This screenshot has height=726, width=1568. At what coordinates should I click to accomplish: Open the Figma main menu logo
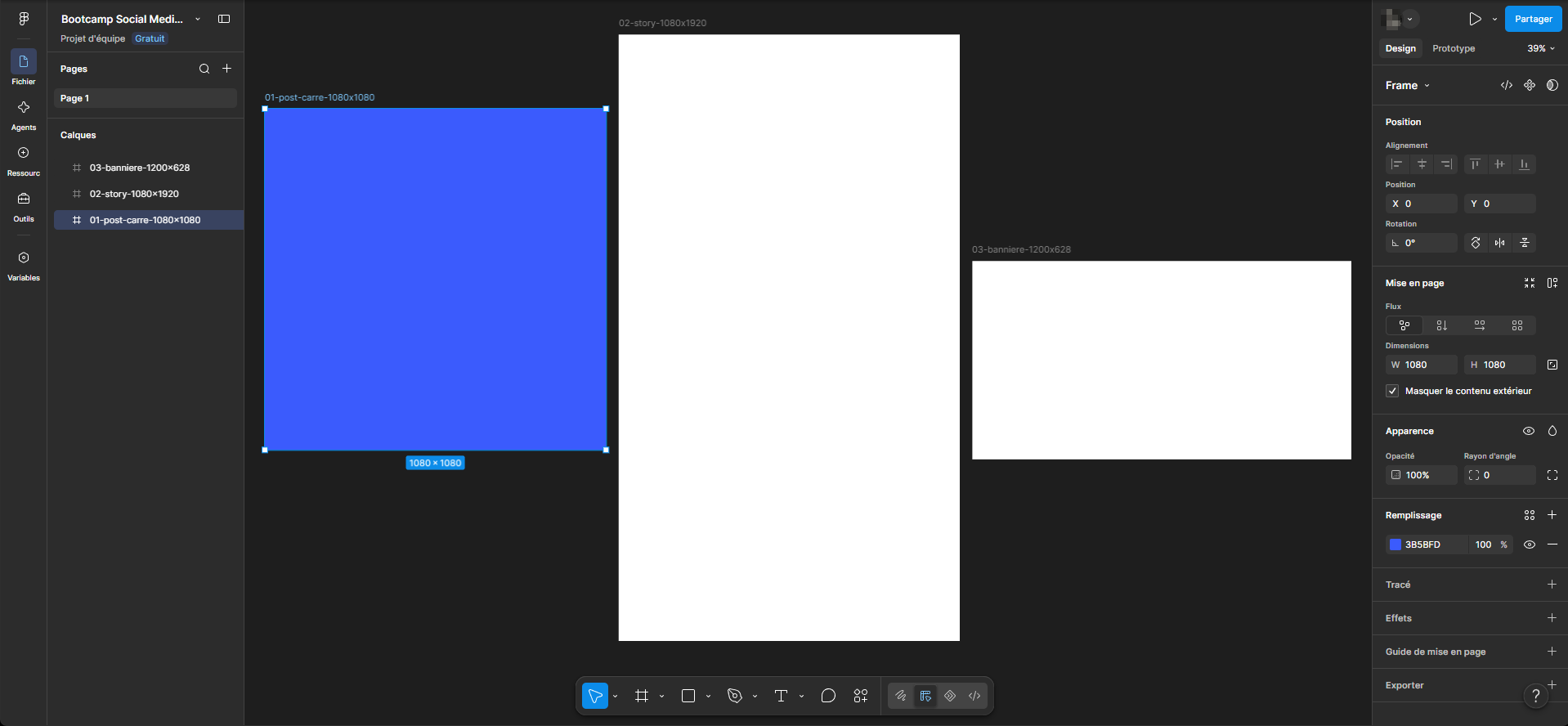(x=24, y=19)
